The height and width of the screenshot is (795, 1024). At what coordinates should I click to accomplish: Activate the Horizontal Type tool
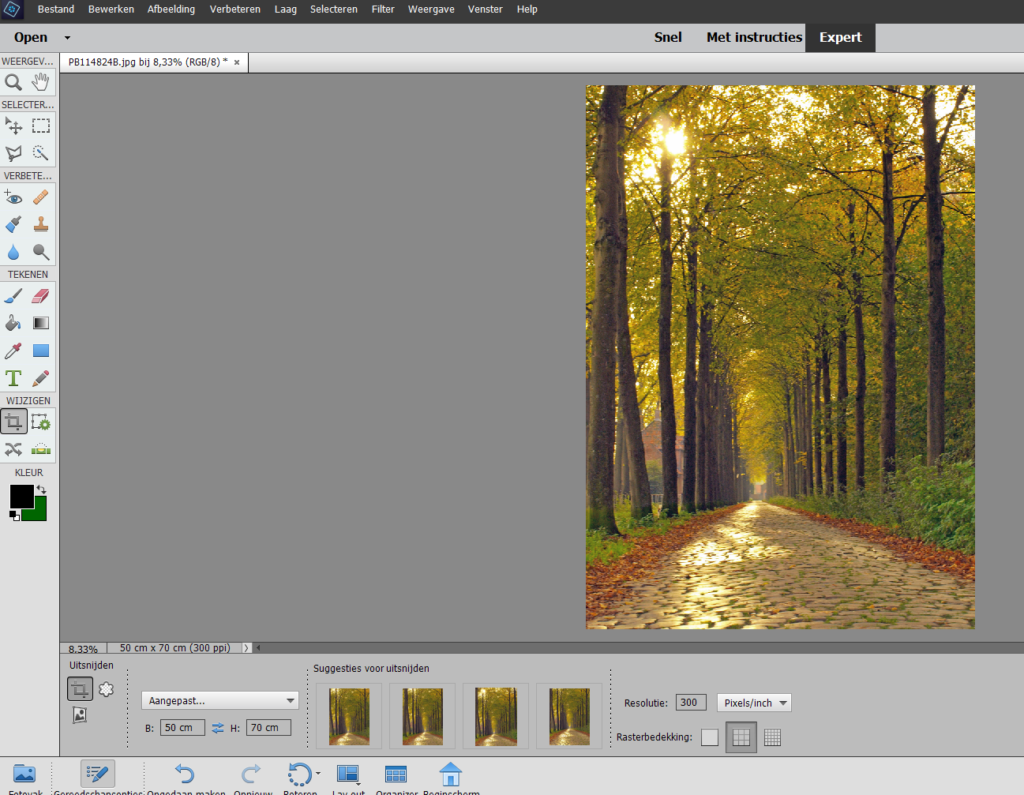(14, 378)
